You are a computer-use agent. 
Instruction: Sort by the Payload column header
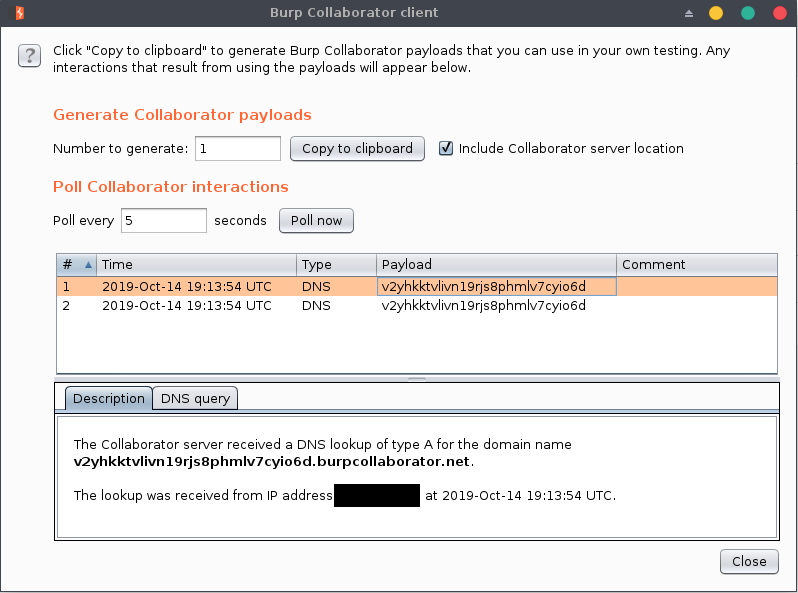pyautogui.click(x=496, y=265)
